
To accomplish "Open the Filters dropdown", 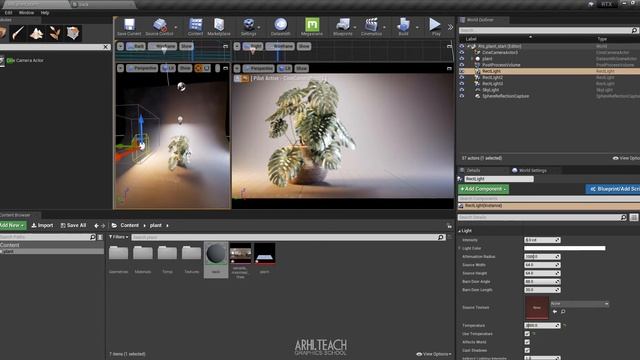I will [119, 237].
